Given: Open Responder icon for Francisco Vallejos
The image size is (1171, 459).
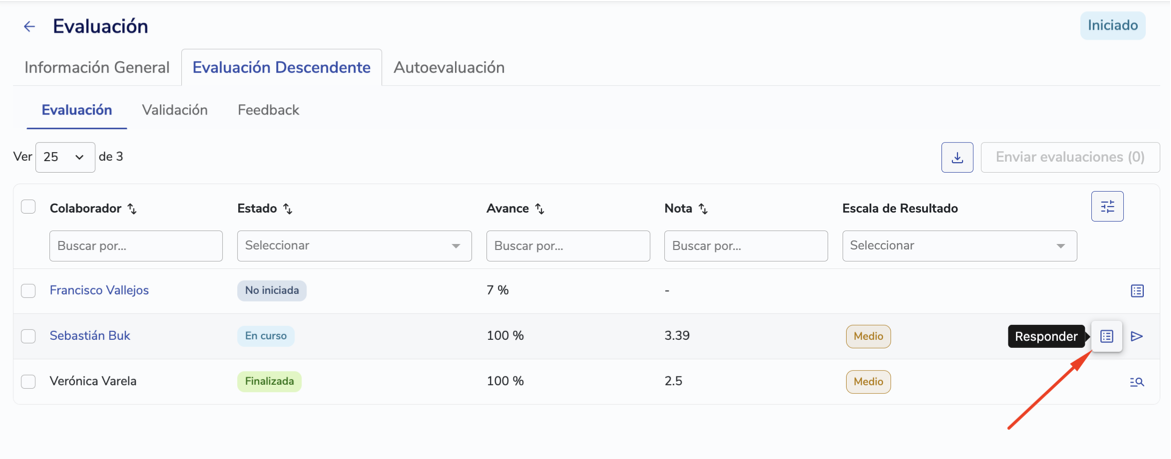Looking at the screenshot, I should tap(1137, 291).
